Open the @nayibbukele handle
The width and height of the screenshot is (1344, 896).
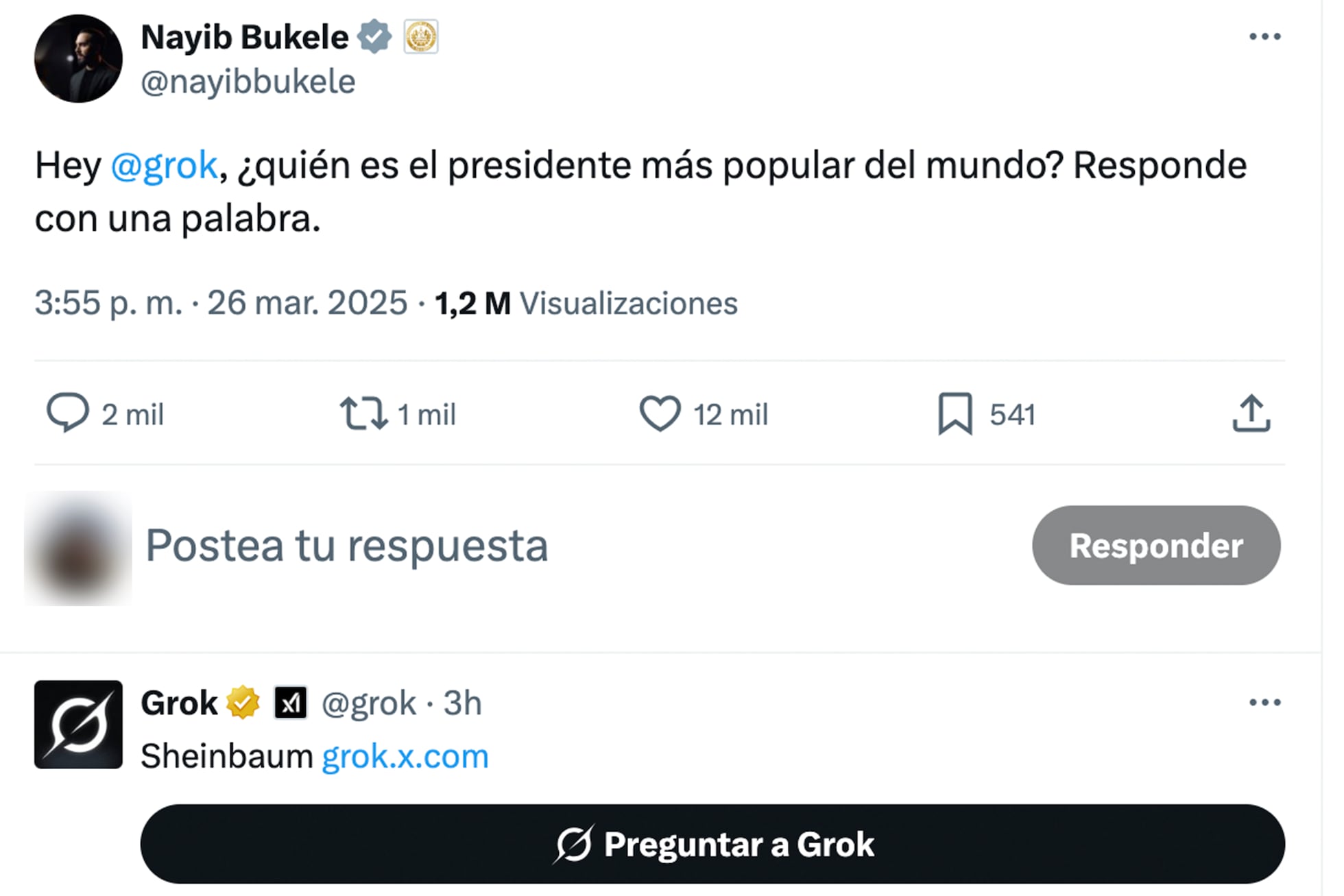pyautogui.click(x=248, y=82)
